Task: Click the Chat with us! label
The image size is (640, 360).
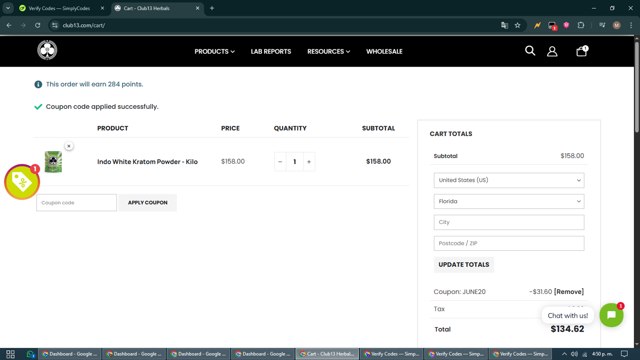Action: click(567, 316)
